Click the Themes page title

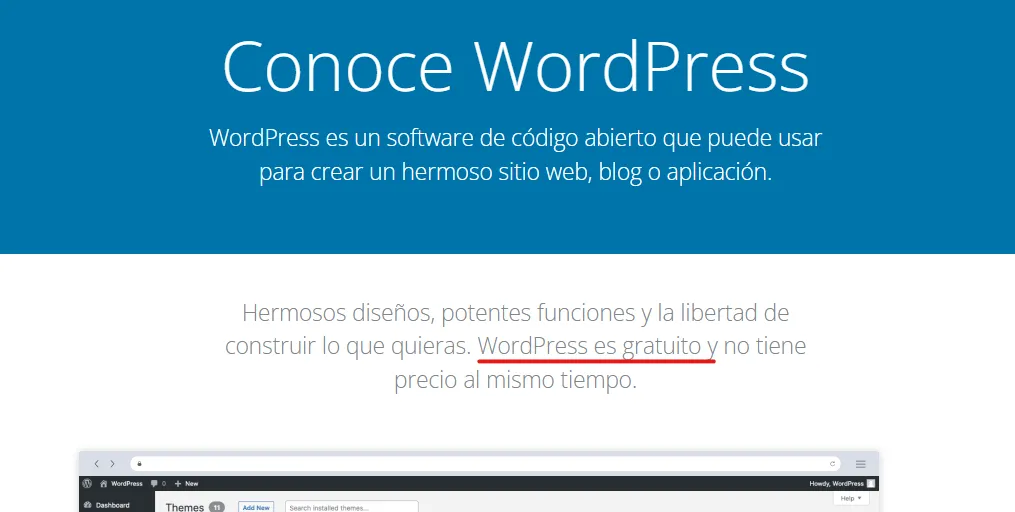(184, 507)
